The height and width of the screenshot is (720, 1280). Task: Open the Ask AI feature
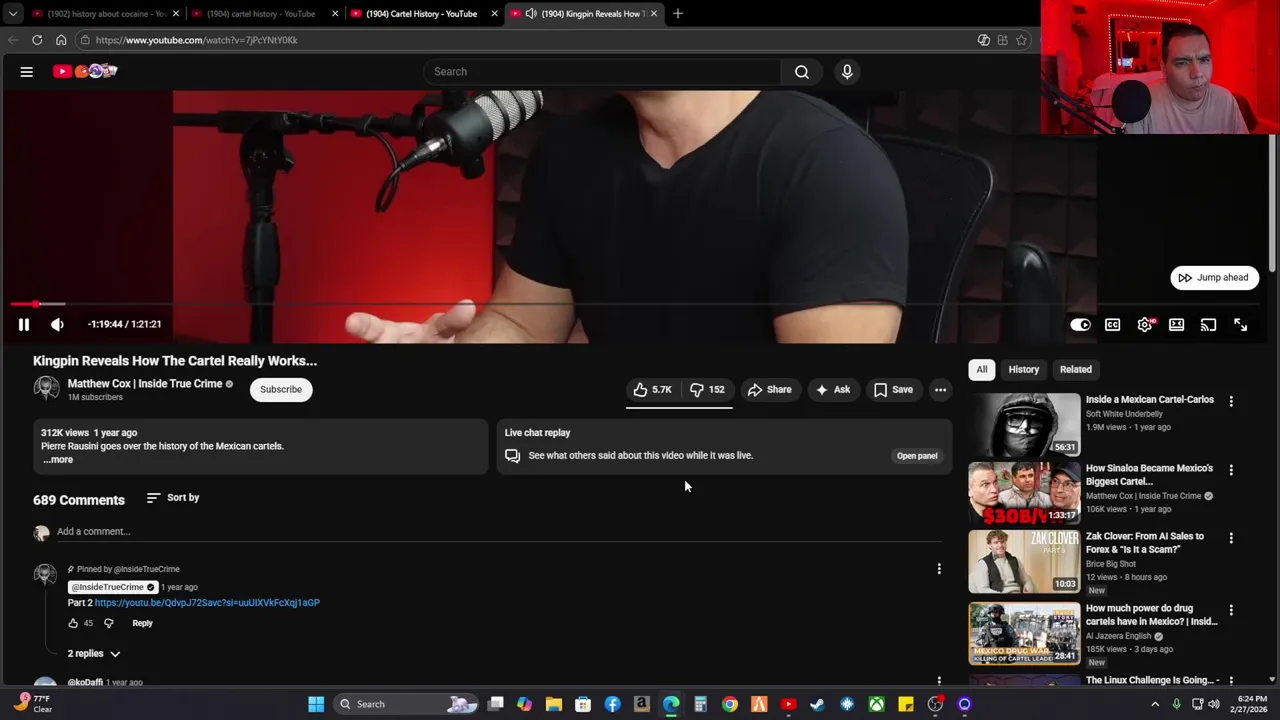(x=833, y=389)
